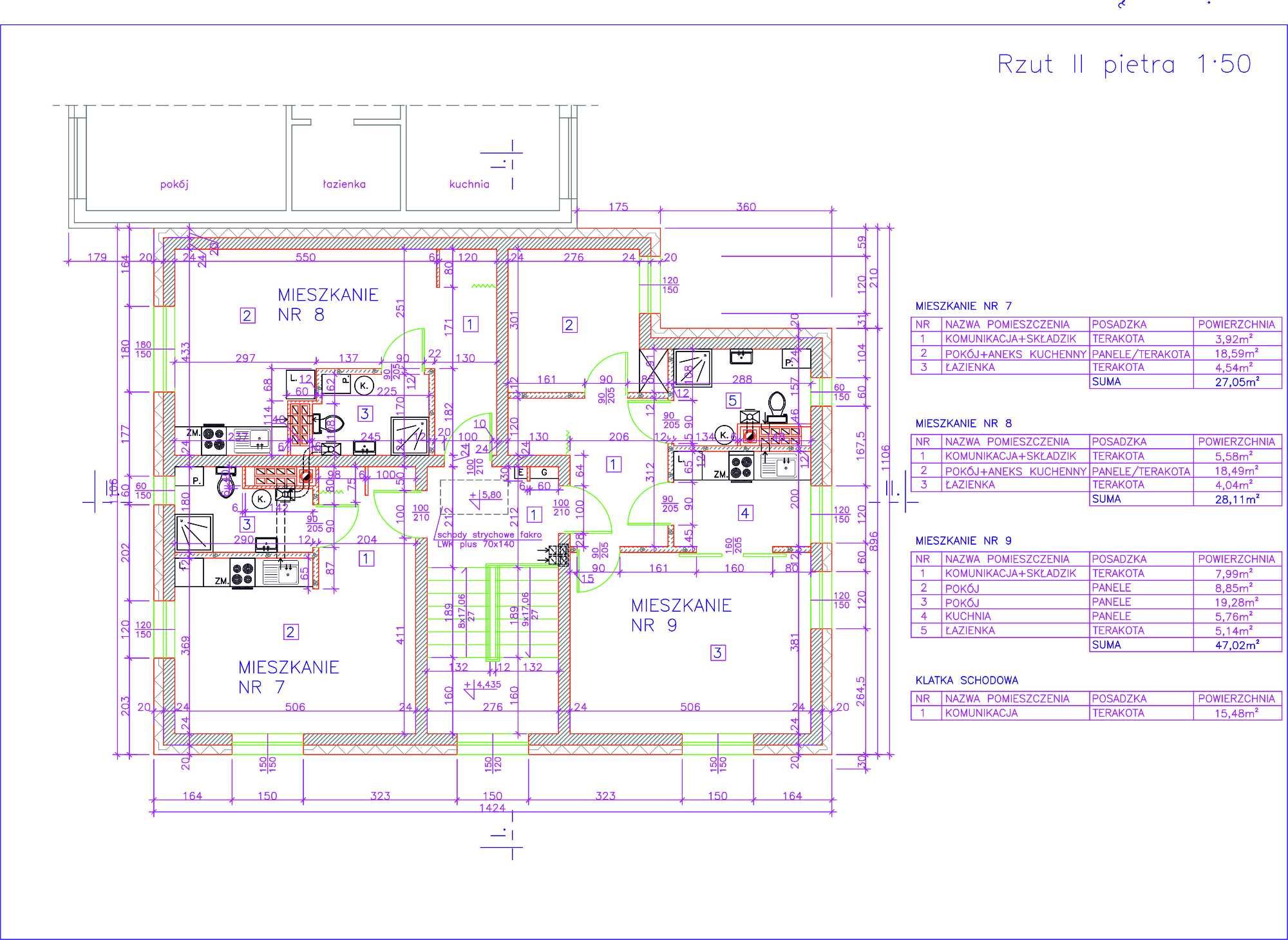The height and width of the screenshot is (940, 1288).
Task: Click the stove symbol in the apartment 7 kitchenette
Action: pos(243,574)
